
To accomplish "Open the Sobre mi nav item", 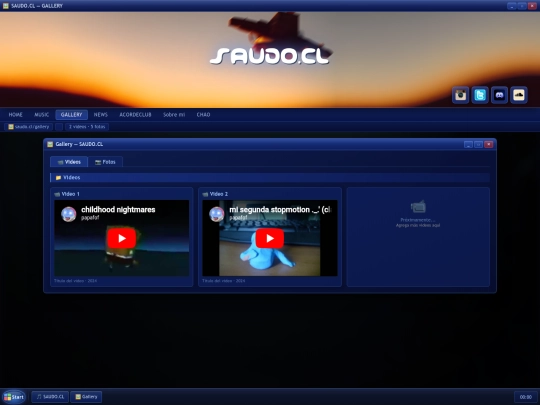I will (174, 115).
